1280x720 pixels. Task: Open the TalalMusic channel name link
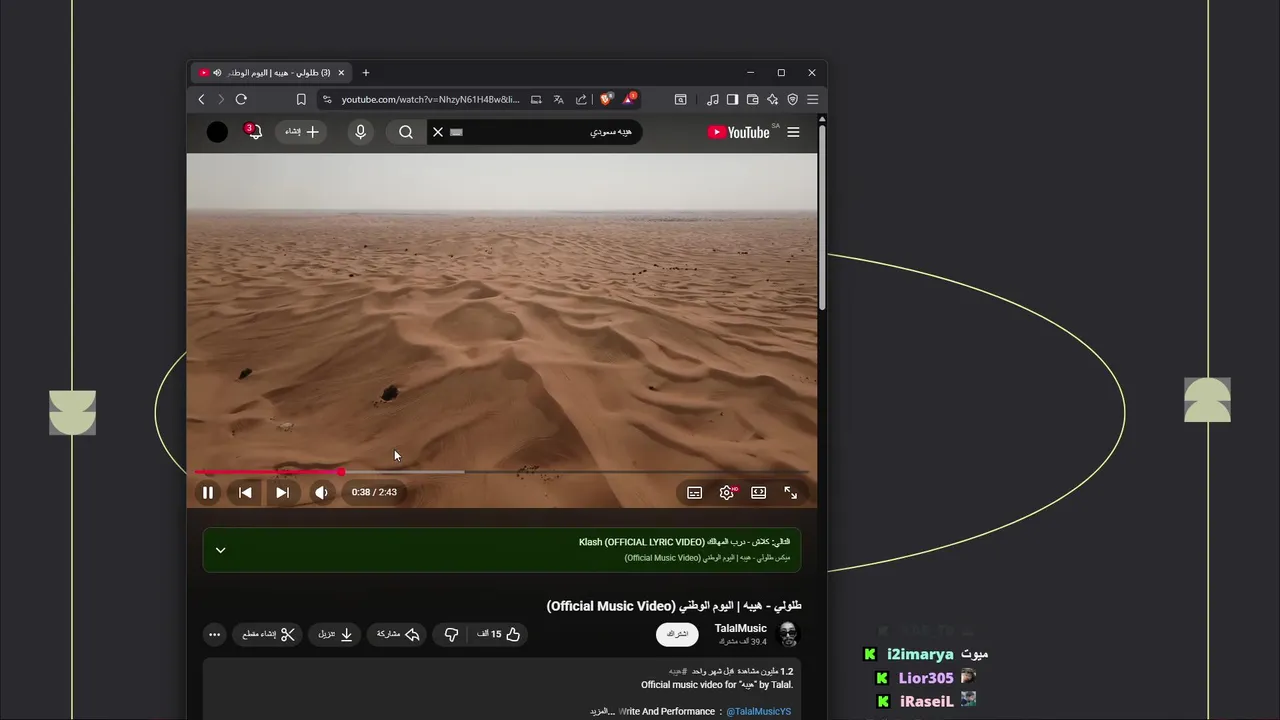[x=740, y=628]
